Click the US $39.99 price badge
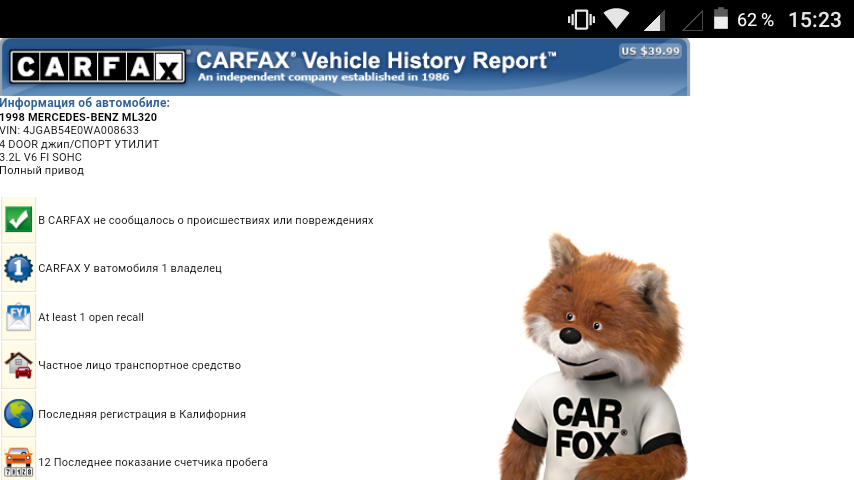Image resolution: width=854 pixels, height=480 pixels. pyautogui.click(x=650, y=51)
